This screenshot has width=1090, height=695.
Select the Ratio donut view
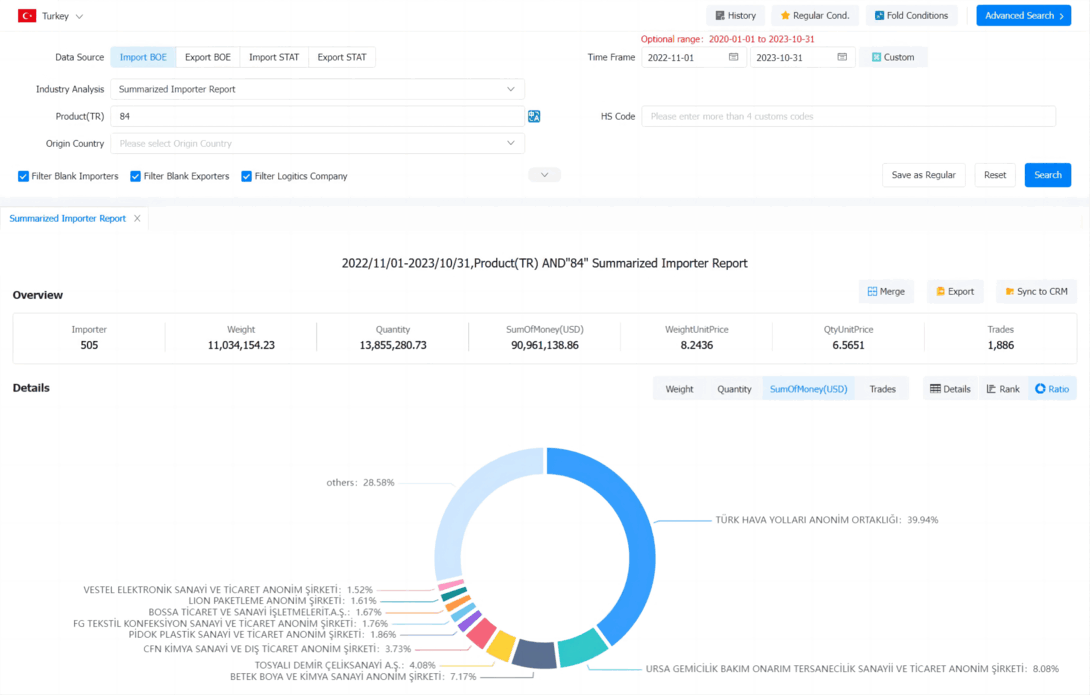pyautogui.click(x=1052, y=389)
